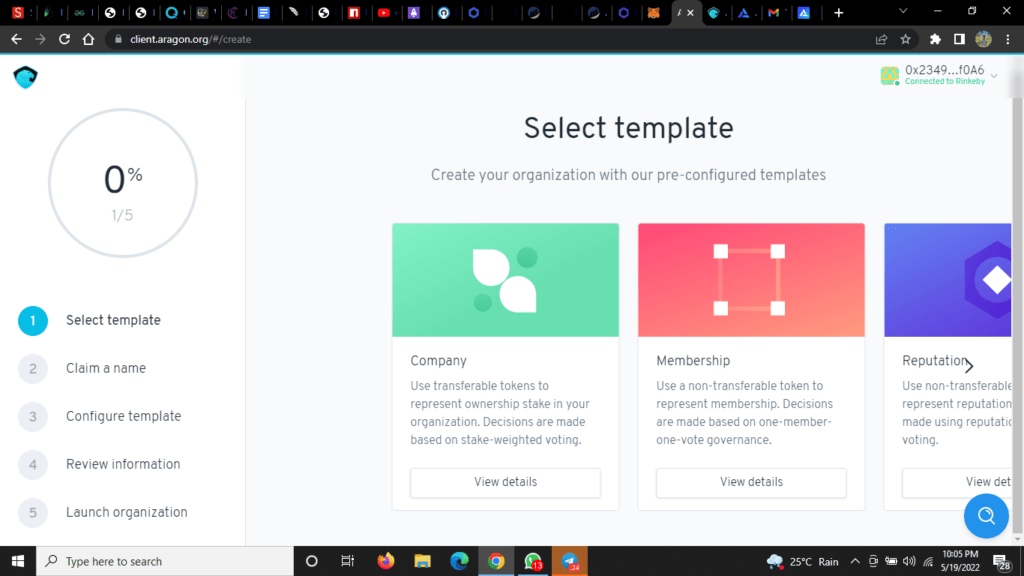Image resolution: width=1024 pixels, height=576 pixels.
Task: View site lock information icon
Action: tap(118, 39)
